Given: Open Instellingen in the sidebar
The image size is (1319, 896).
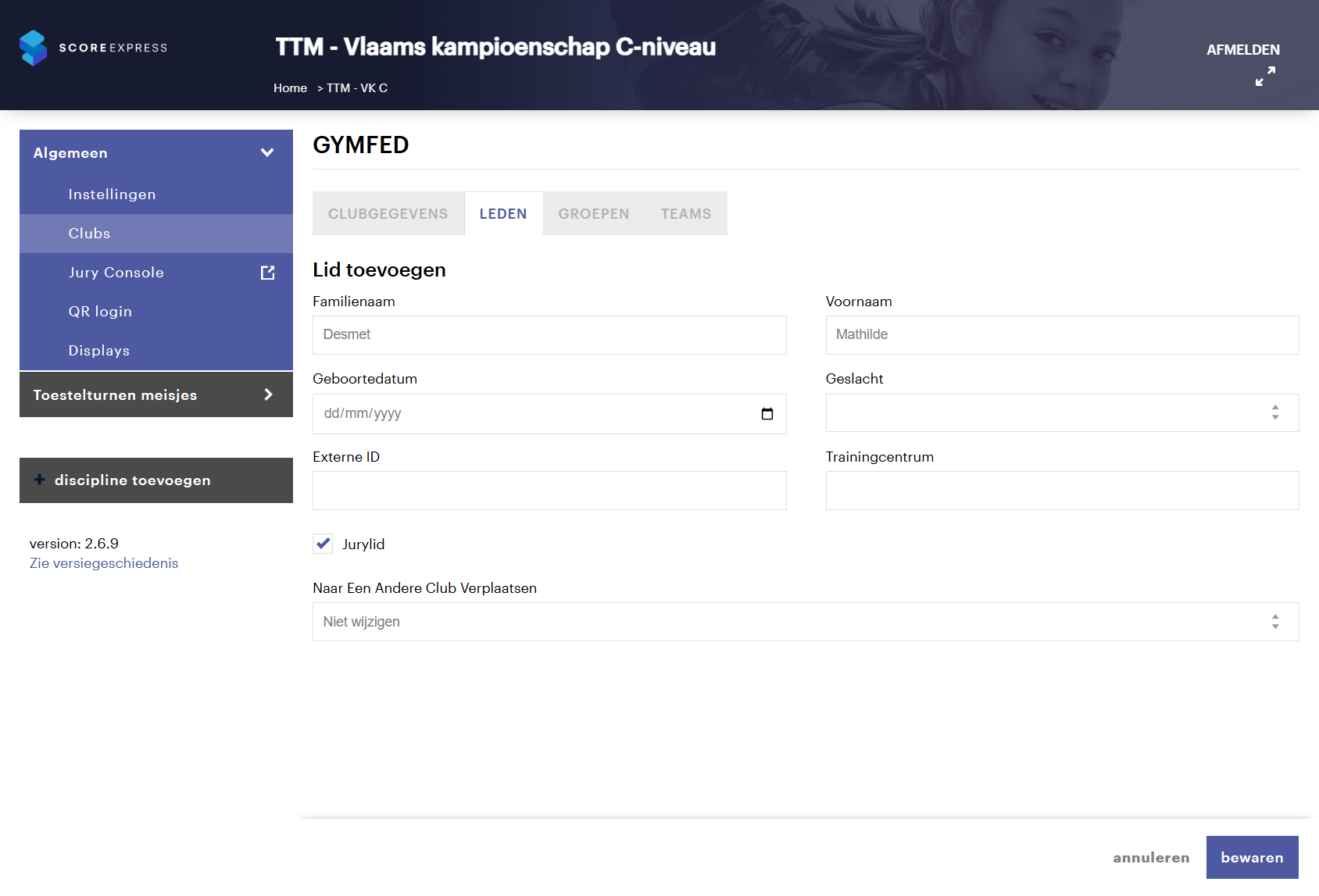Looking at the screenshot, I should pyautogui.click(x=112, y=195).
